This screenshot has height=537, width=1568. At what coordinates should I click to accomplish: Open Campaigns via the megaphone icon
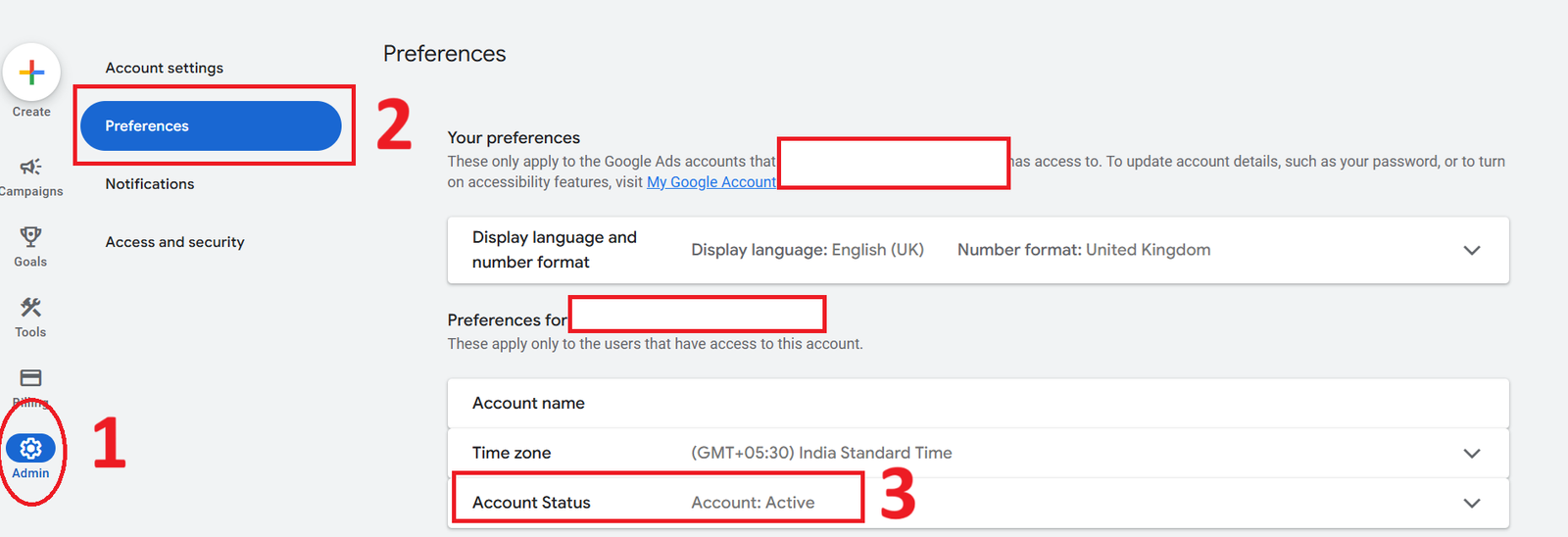click(x=30, y=167)
